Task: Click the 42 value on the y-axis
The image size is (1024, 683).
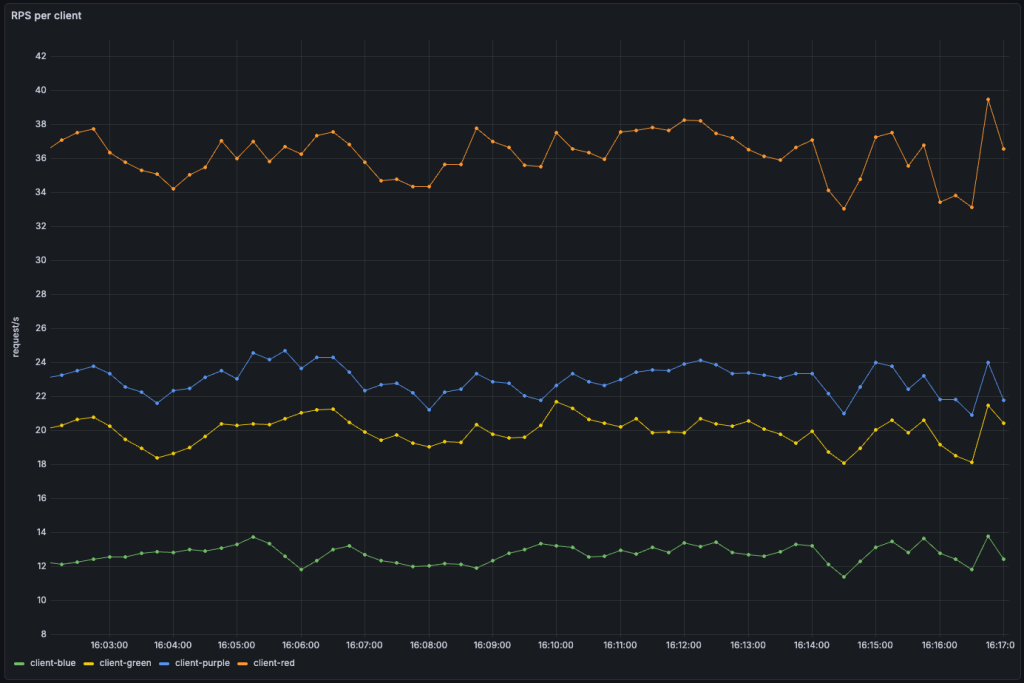Action: coord(41,56)
